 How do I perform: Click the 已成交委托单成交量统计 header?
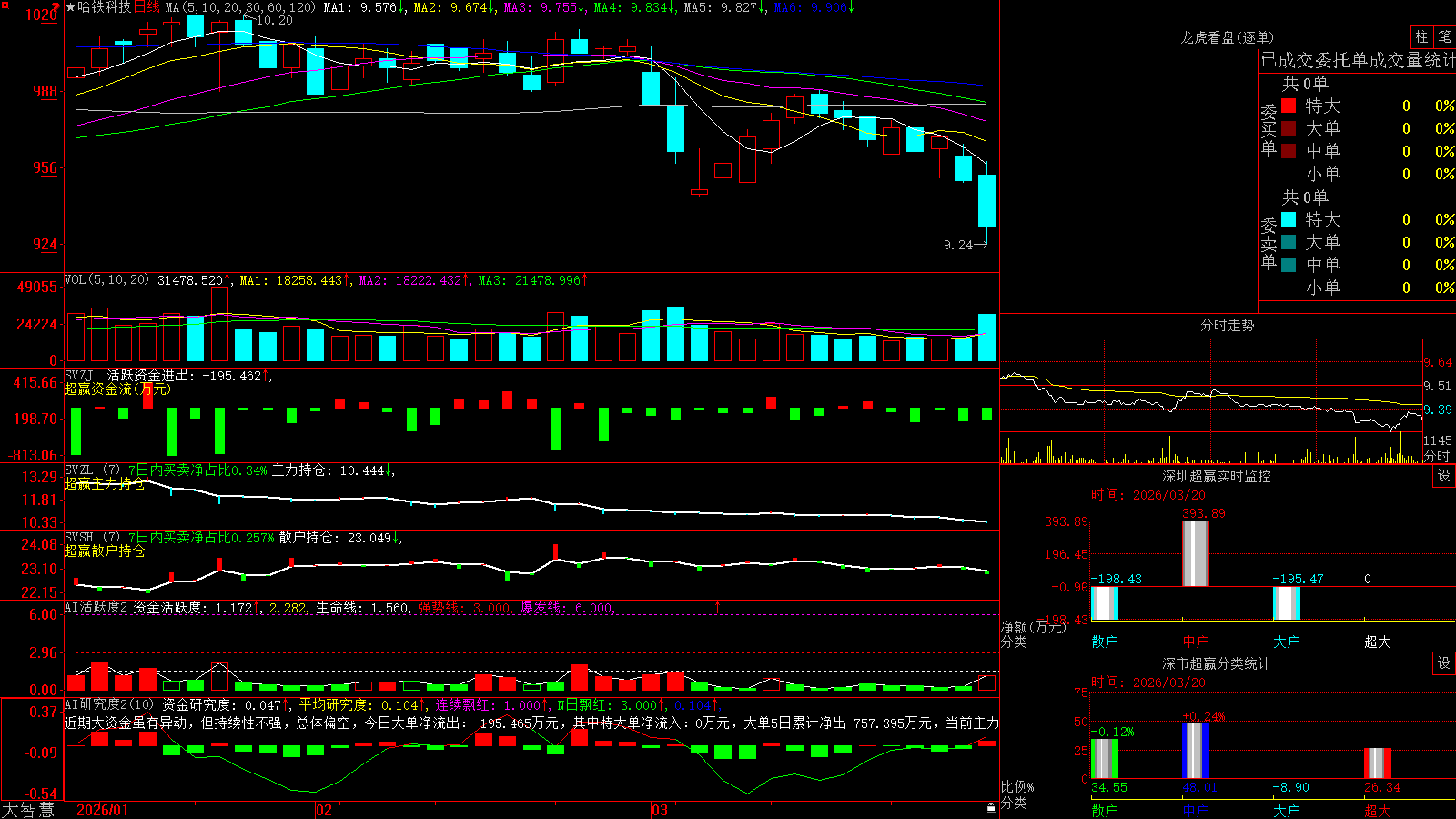pyautogui.click(x=1357, y=60)
